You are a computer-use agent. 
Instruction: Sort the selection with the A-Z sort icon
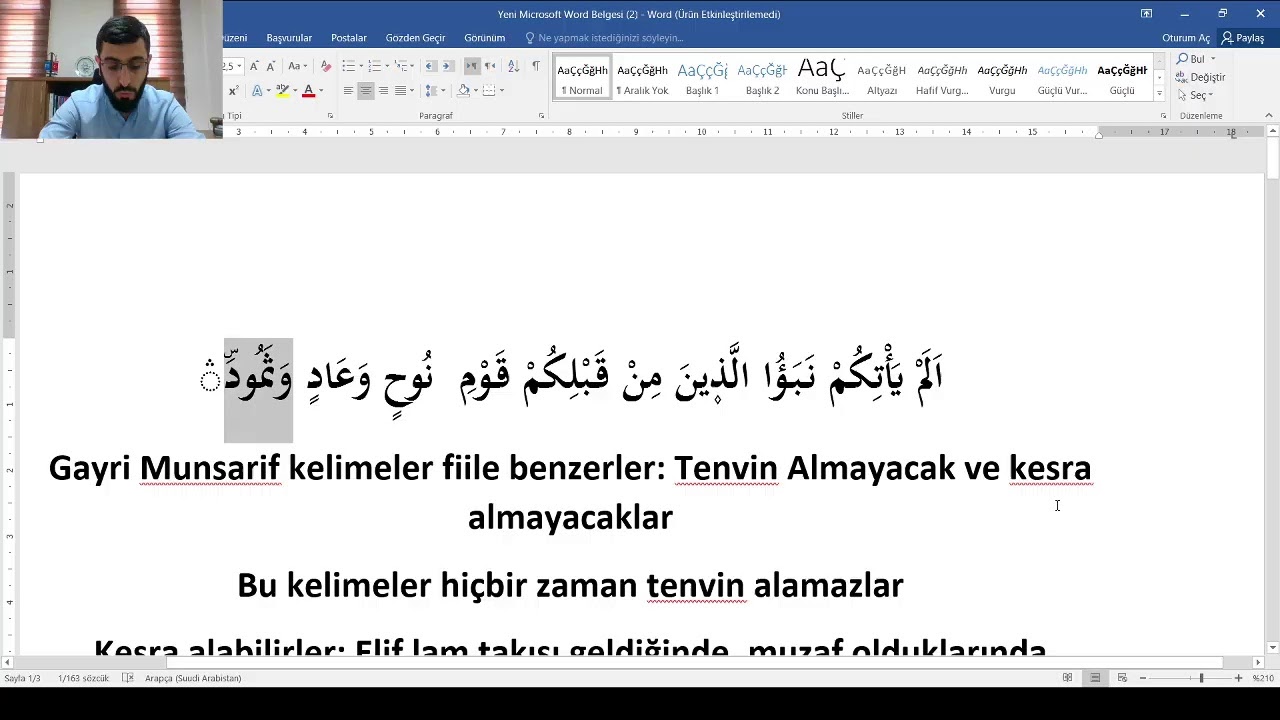513,66
